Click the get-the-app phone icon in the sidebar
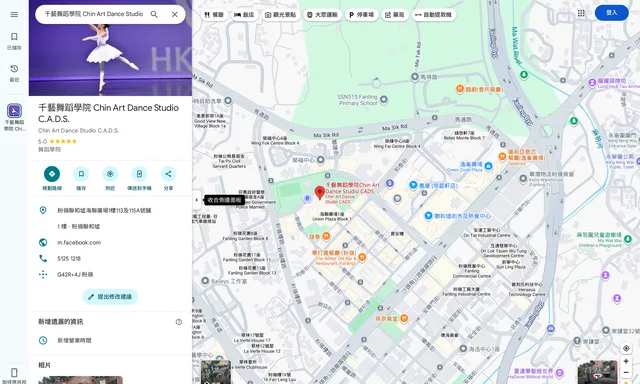This screenshot has width=640, height=384. coord(14,373)
